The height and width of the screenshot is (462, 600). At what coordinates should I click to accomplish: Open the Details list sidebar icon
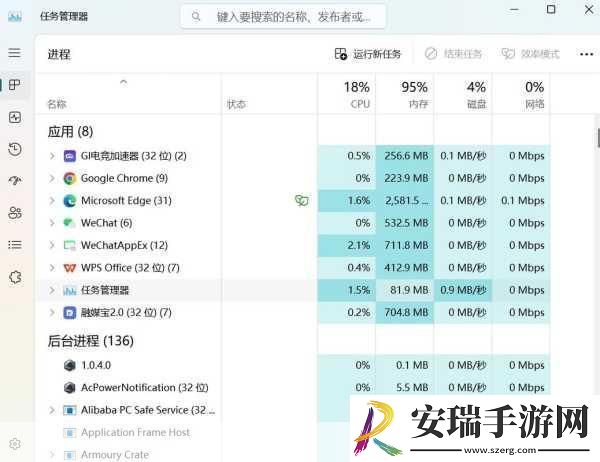click(x=15, y=245)
